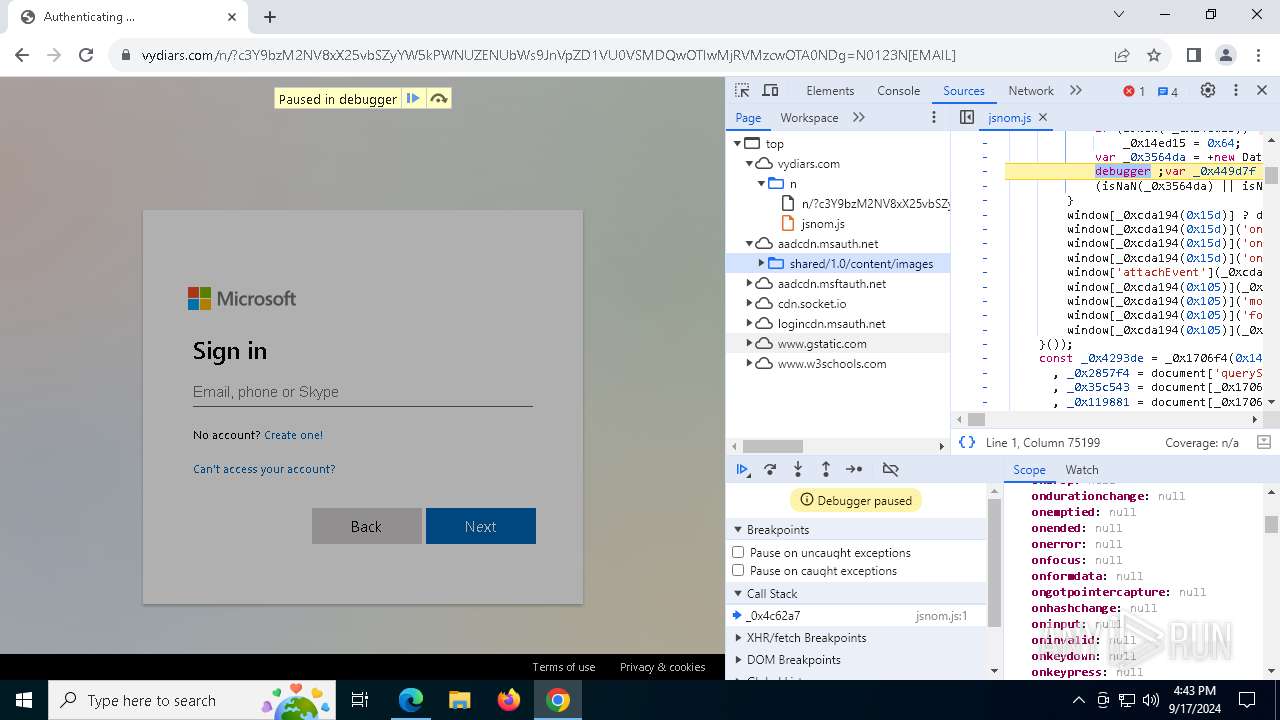Open Terms of use footer link
Screen dimensions: 1280x720
[563, 667]
